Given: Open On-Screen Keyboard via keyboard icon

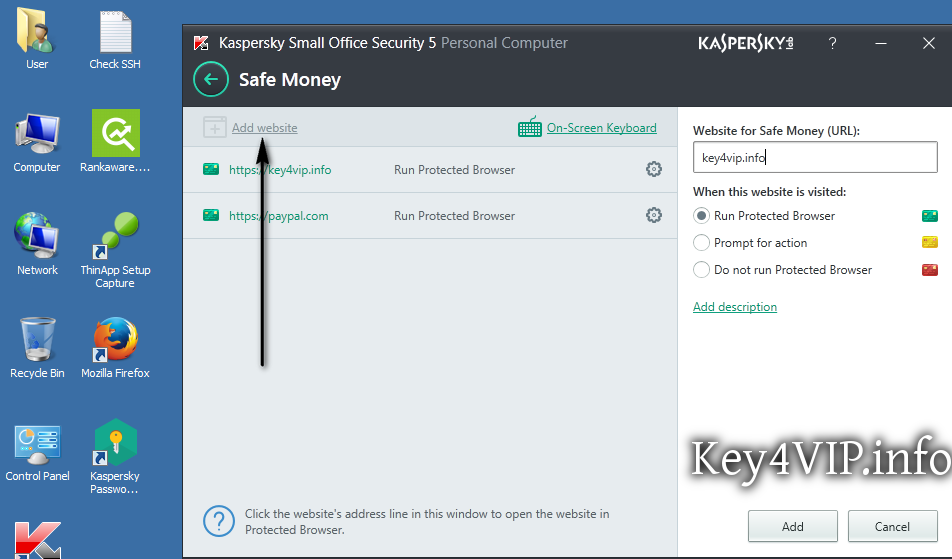Looking at the screenshot, I should coord(530,127).
